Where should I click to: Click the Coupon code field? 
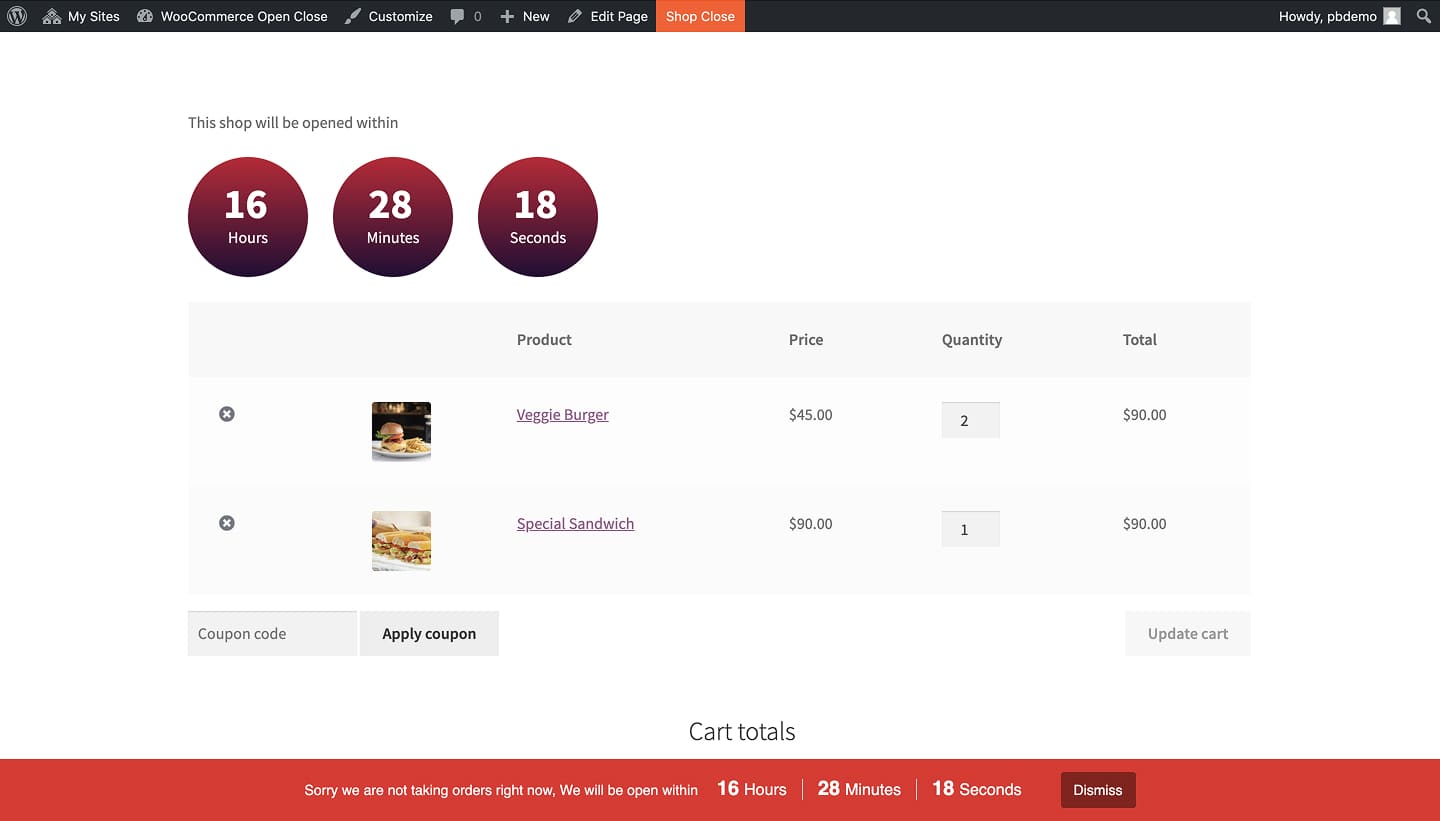coord(272,634)
